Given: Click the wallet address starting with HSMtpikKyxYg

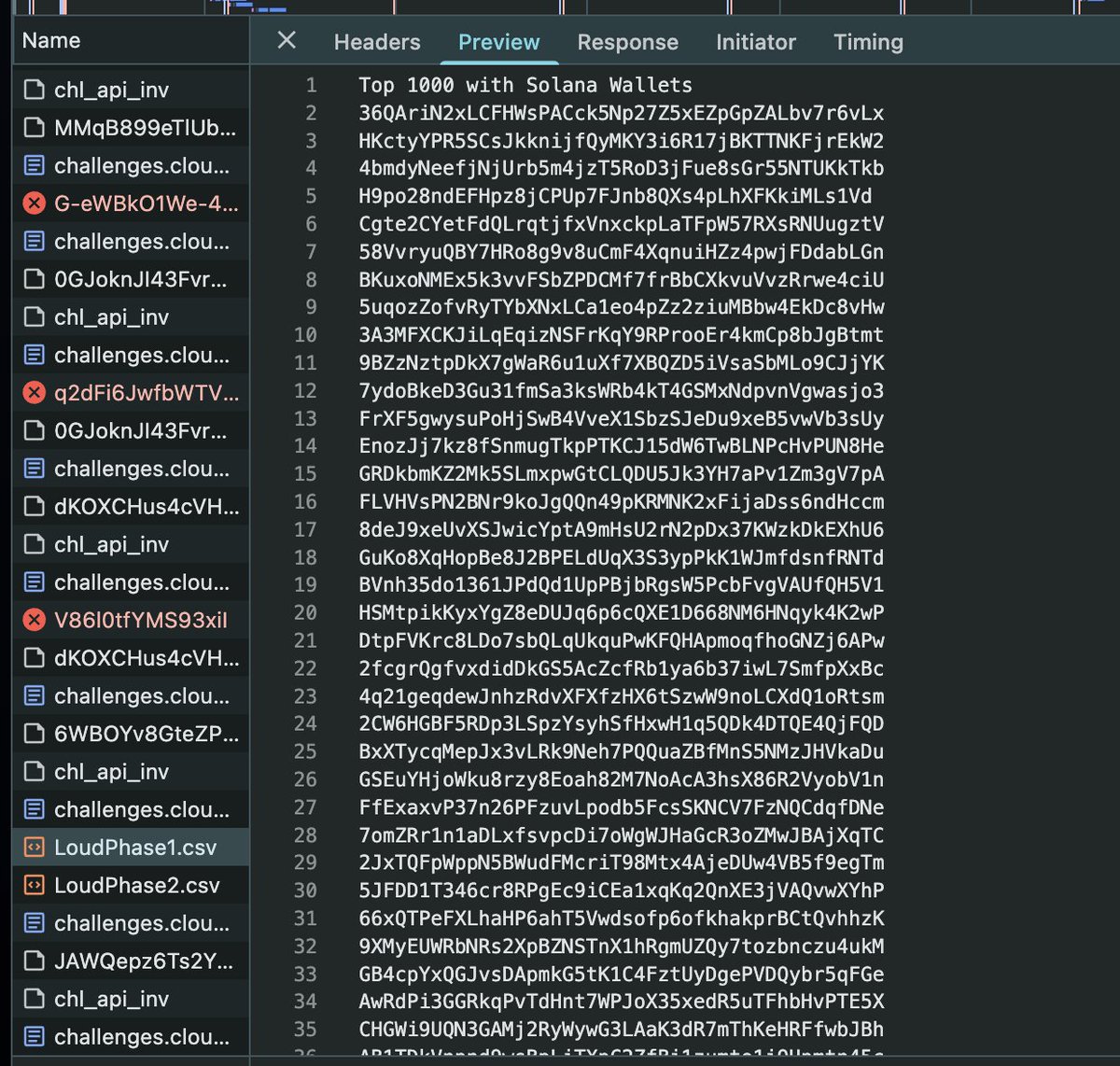Looking at the screenshot, I should point(622,612).
